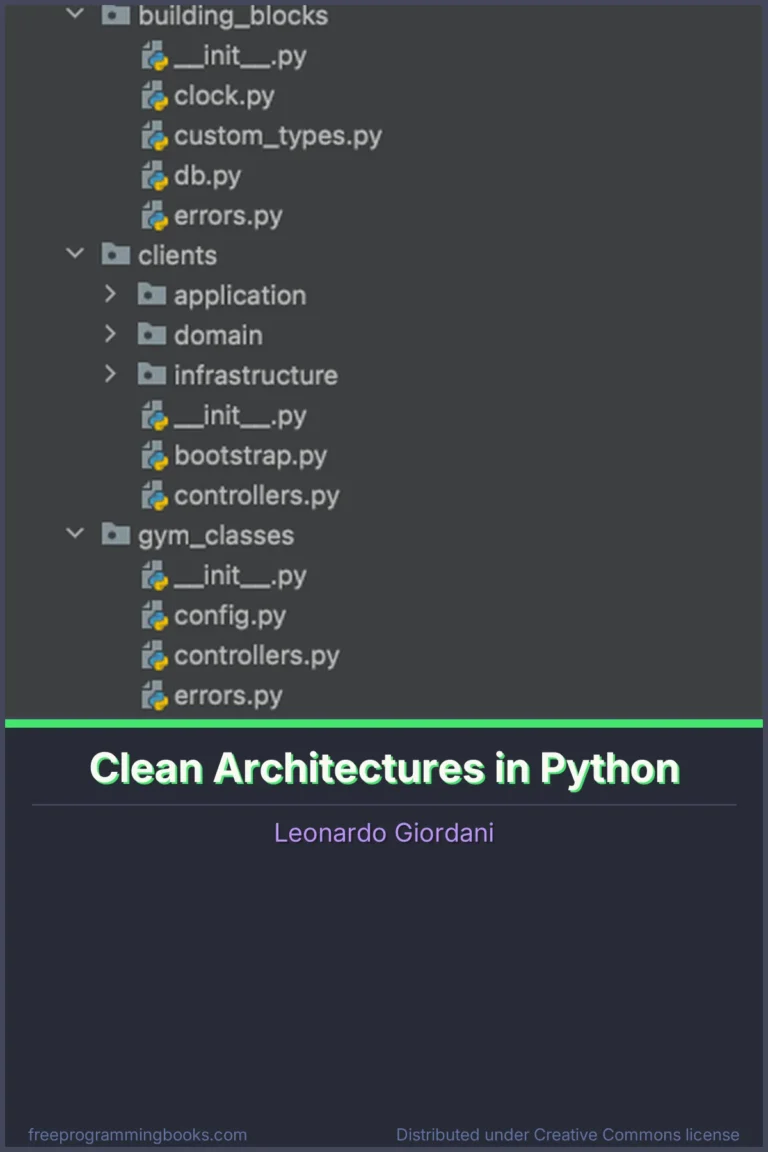Click the application folder icon
The image size is (768, 1152).
(151, 295)
